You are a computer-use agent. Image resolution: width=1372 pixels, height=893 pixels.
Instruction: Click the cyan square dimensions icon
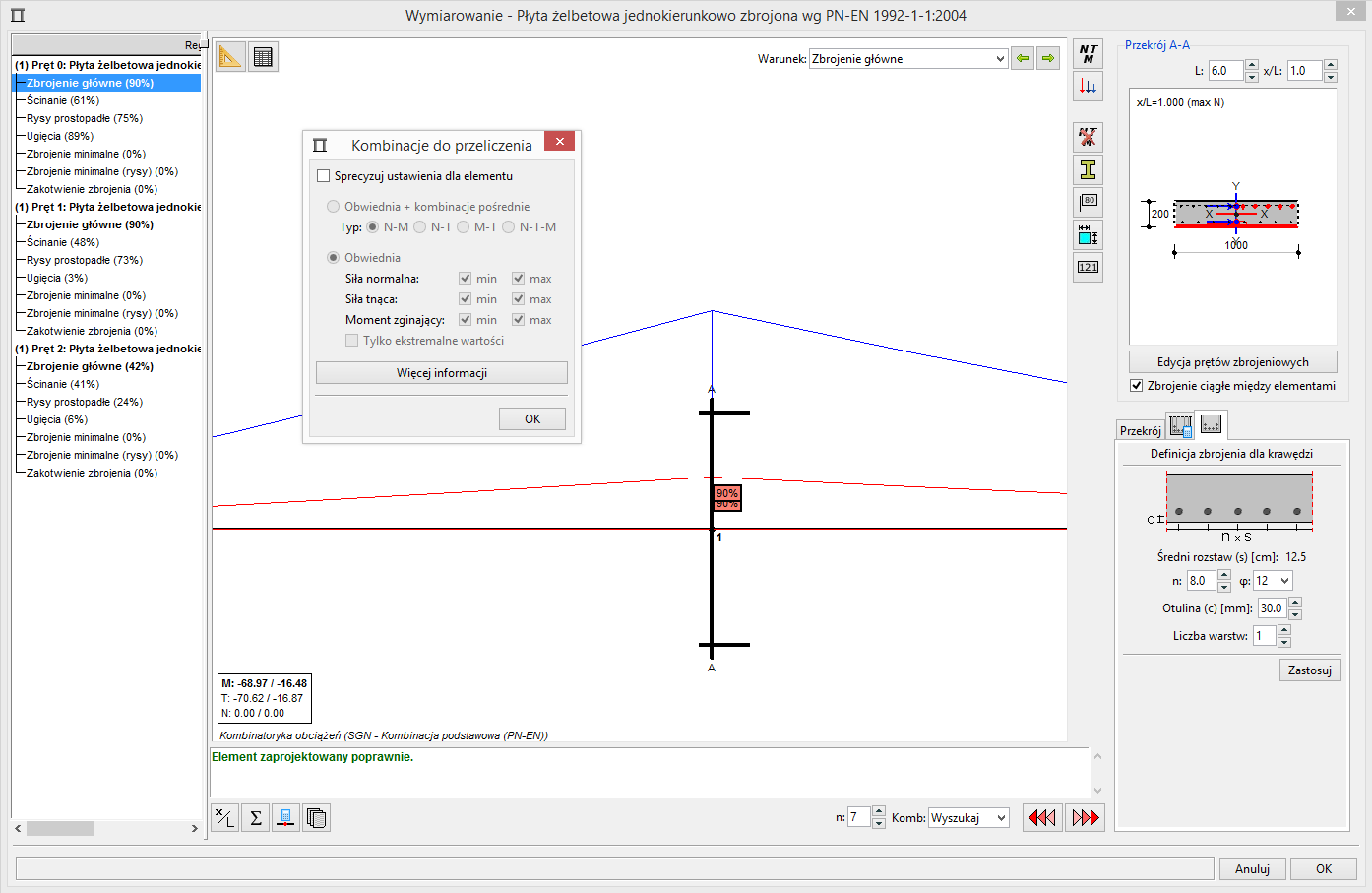tap(1088, 235)
